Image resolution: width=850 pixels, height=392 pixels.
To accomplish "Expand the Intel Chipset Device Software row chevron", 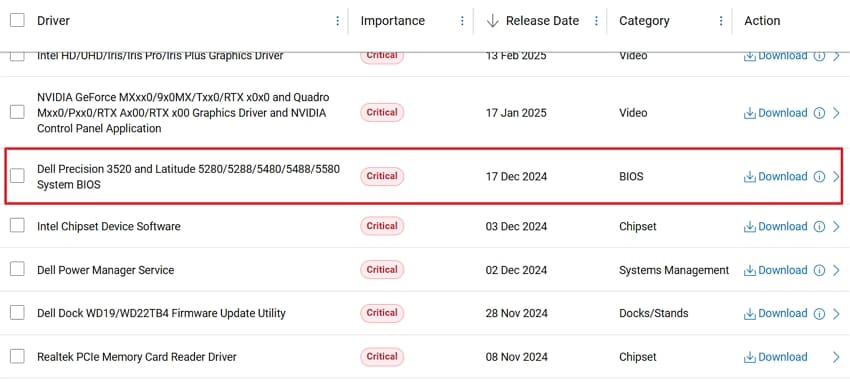I will click(836, 226).
